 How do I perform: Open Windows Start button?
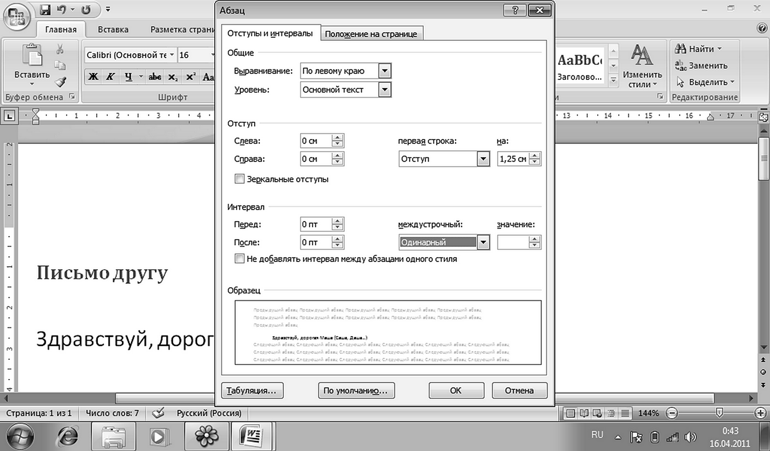pos(20,436)
